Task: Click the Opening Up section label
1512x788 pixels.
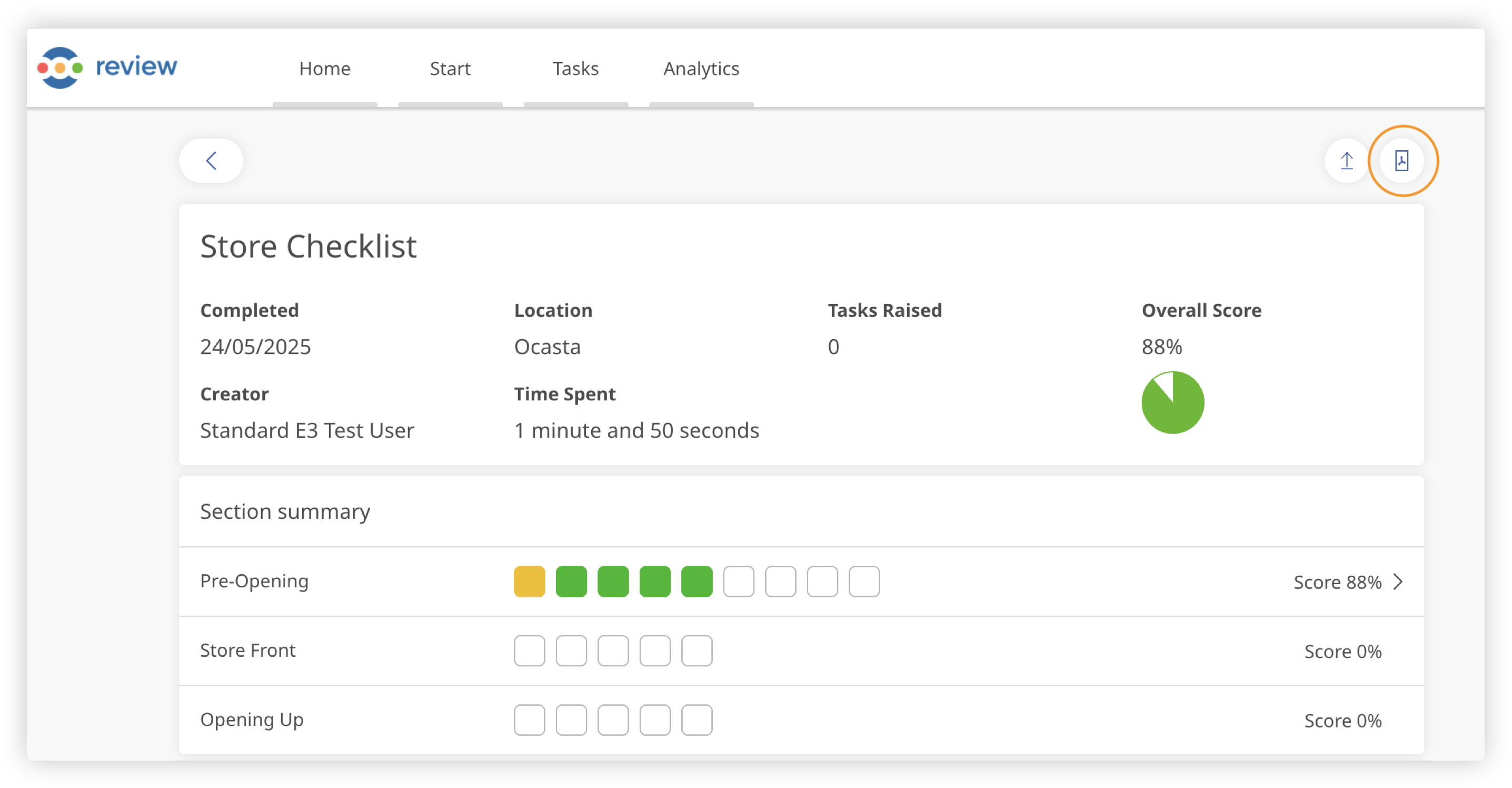Action: (252, 720)
